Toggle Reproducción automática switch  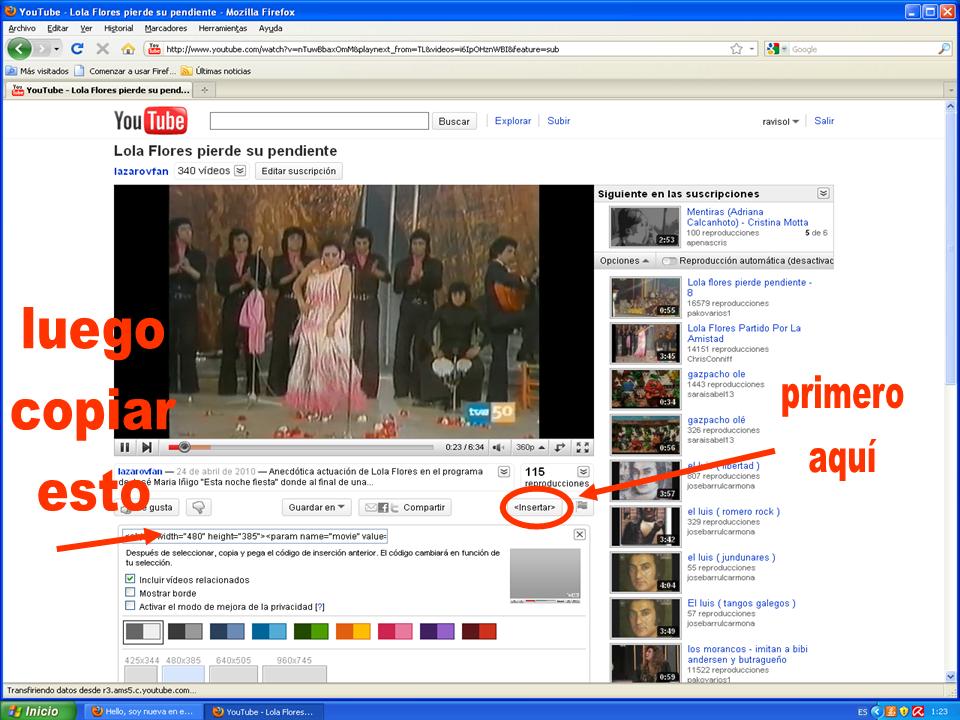tap(669, 261)
